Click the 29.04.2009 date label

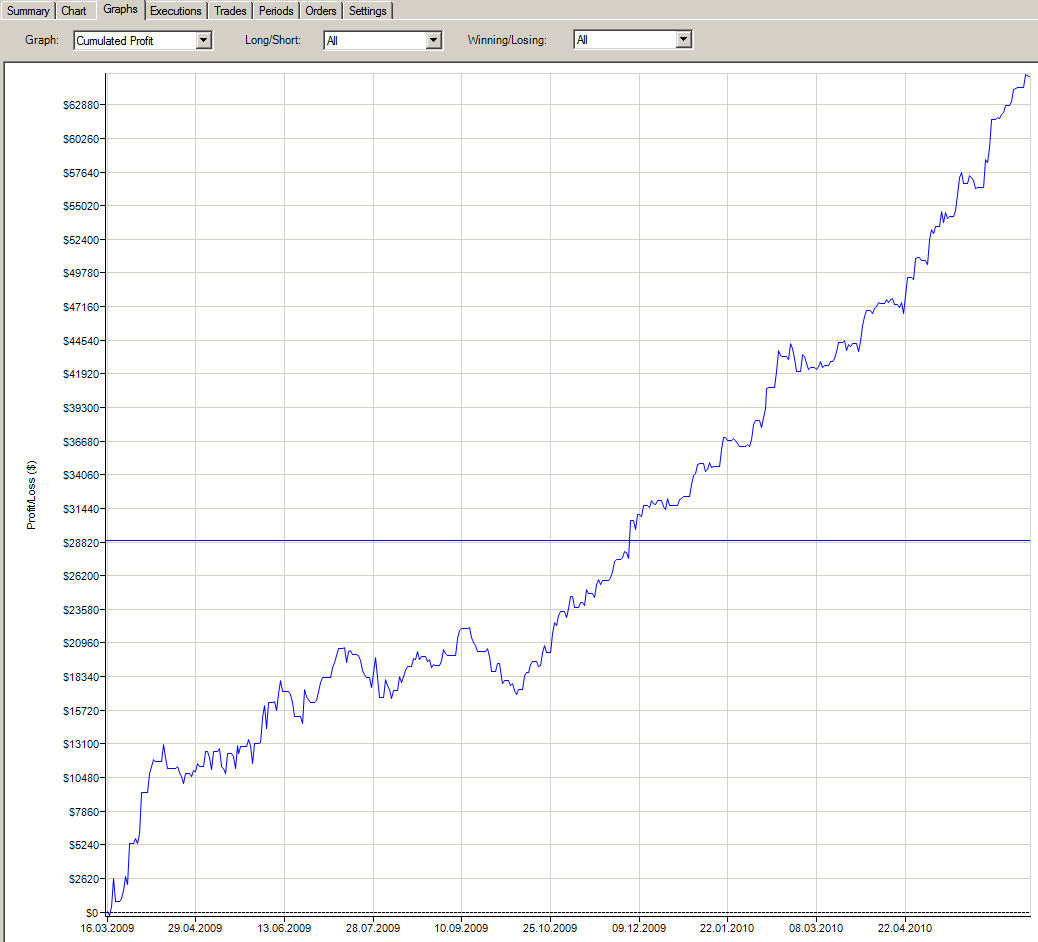pyautogui.click(x=195, y=928)
